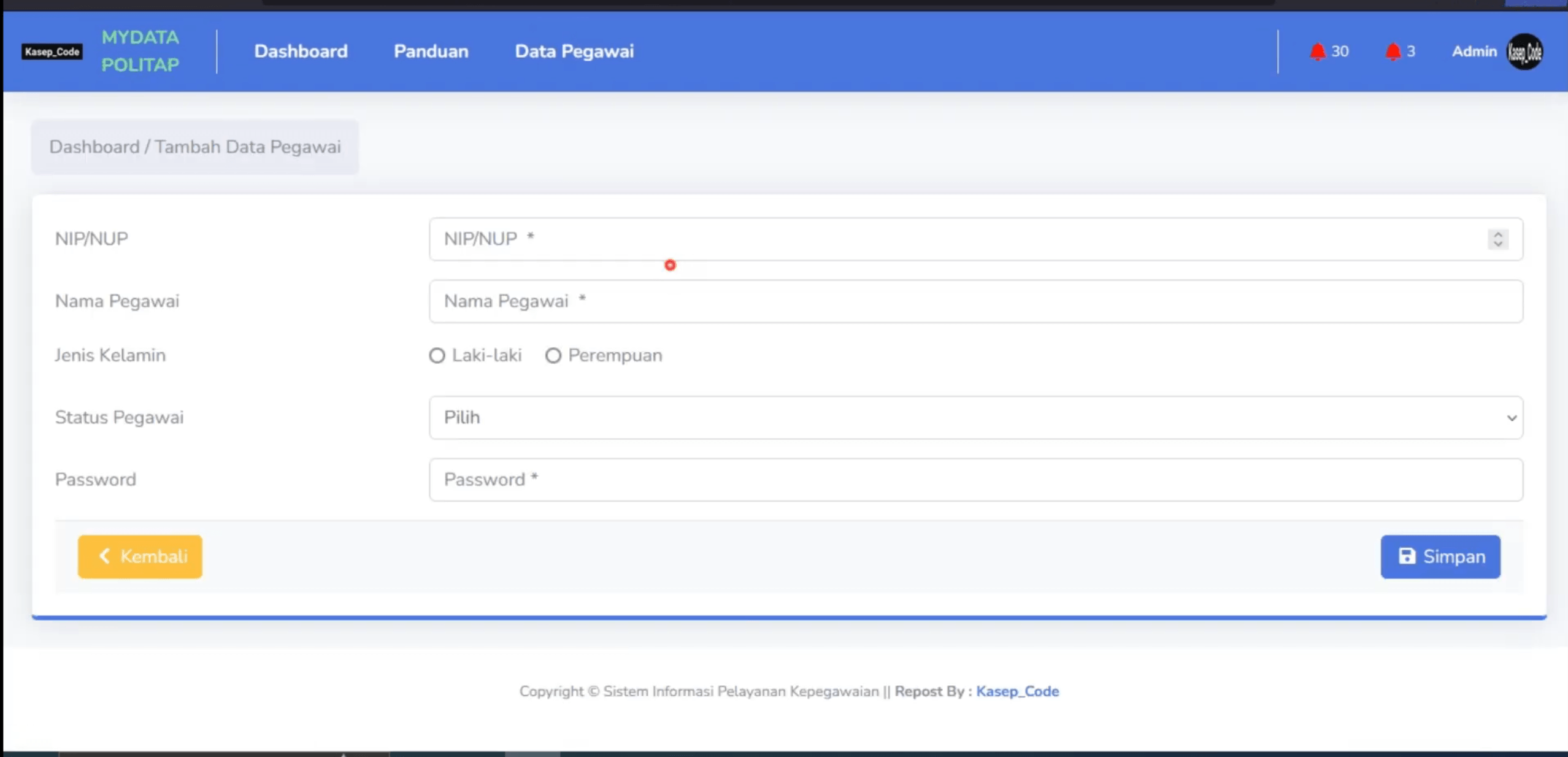This screenshot has width=1568, height=757.
Task: Save form with Simpan button
Action: (1440, 556)
